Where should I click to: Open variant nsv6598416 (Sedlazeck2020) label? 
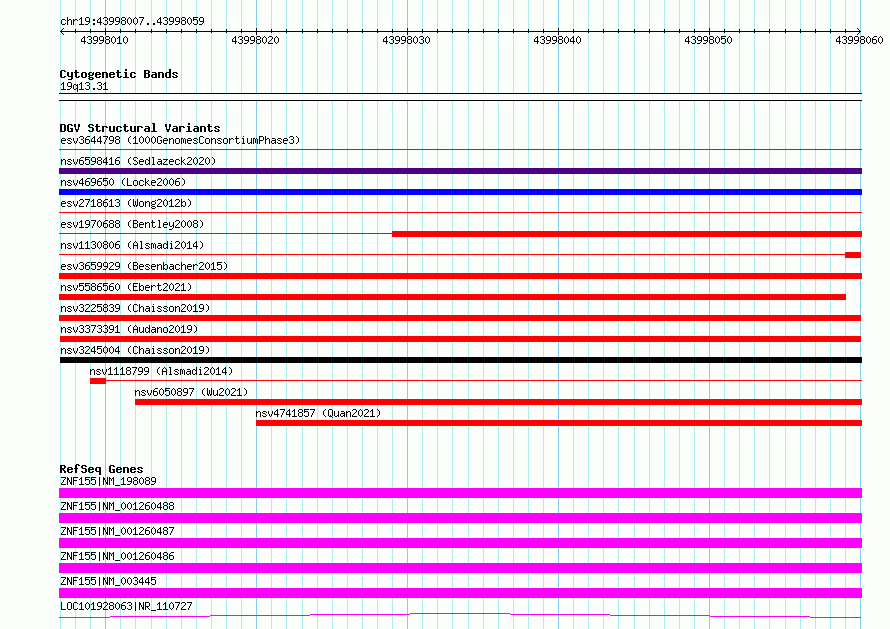[138, 161]
